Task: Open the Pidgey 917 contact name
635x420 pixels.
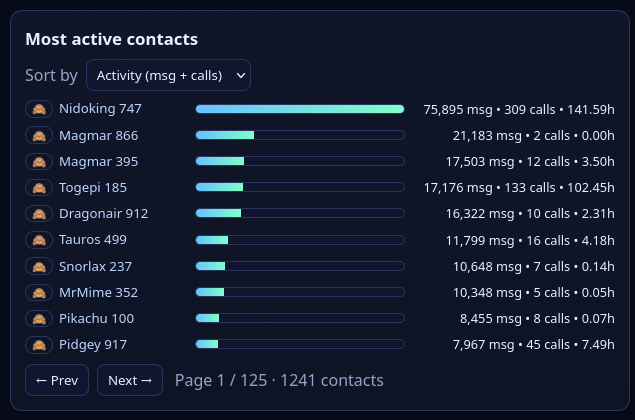Action: 93,344
